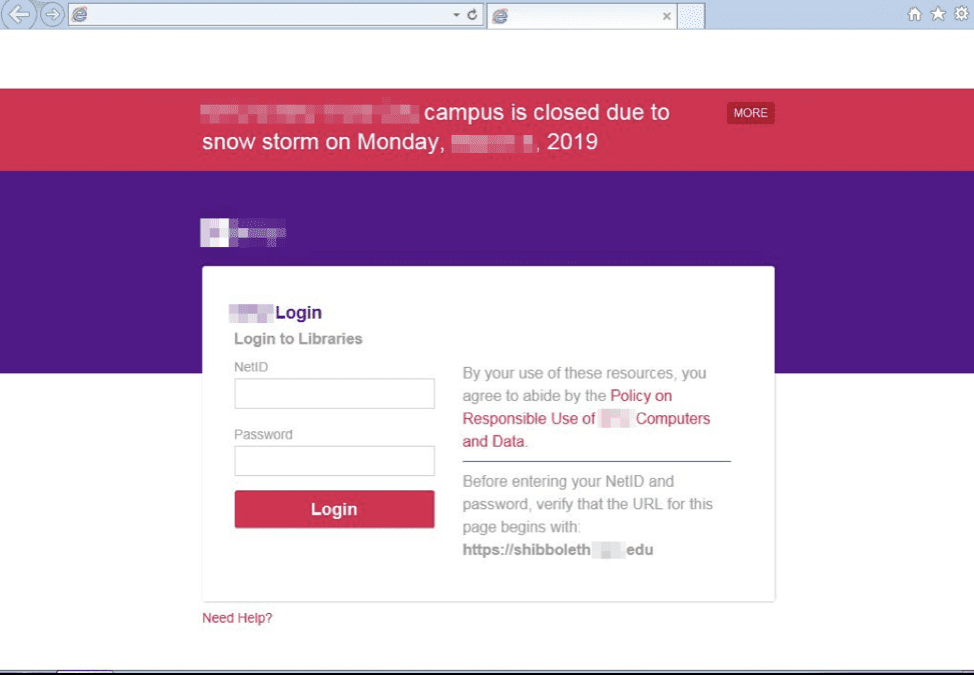Open the Tools gear icon
The height and width of the screenshot is (675, 974).
962,14
